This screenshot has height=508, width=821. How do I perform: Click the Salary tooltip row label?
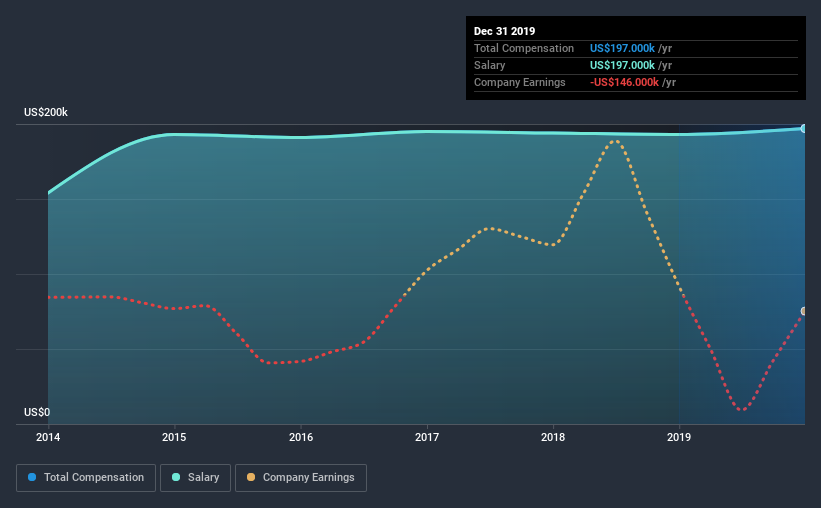(490, 65)
